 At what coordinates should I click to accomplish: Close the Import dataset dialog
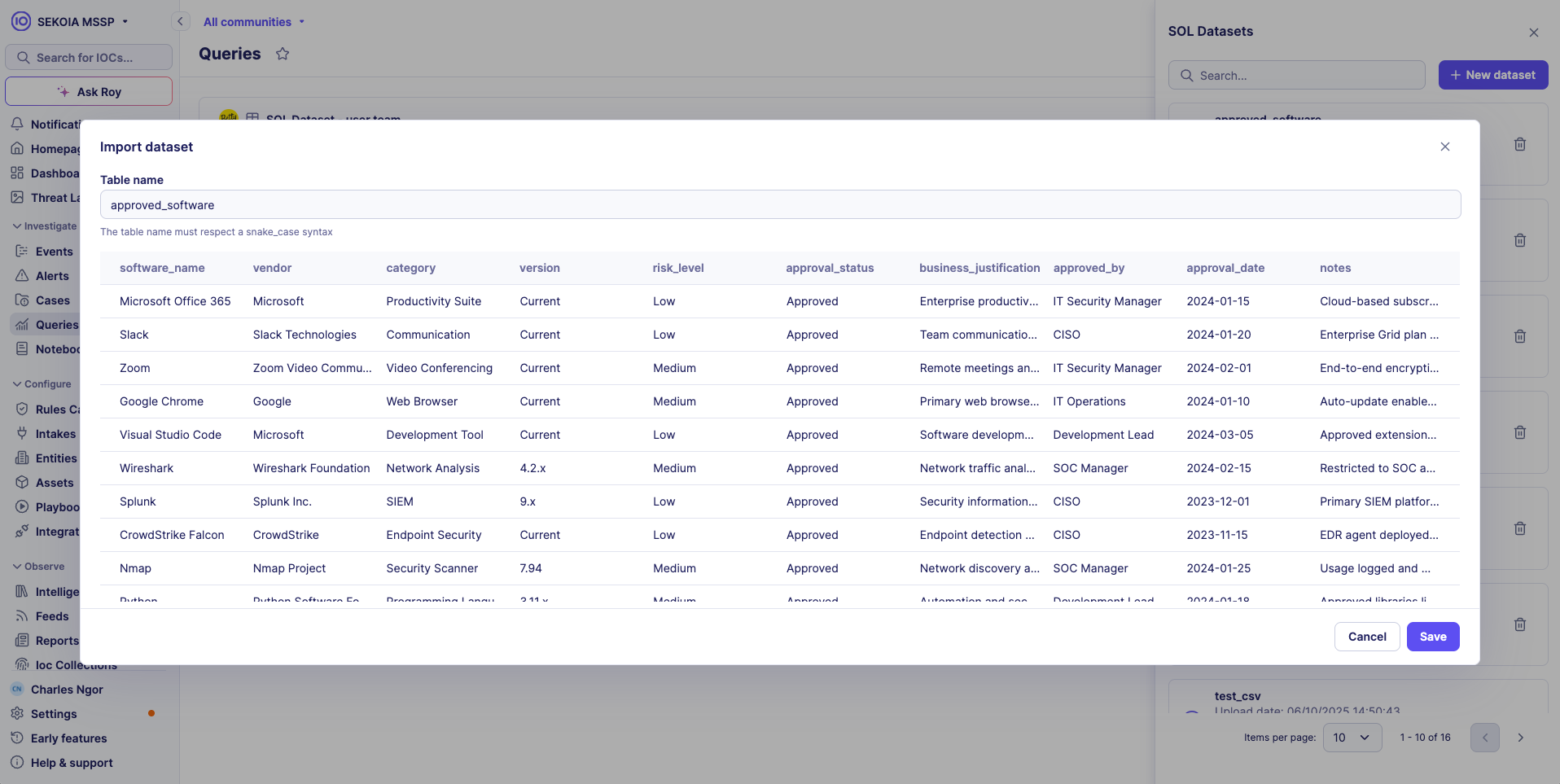(x=1444, y=147)
